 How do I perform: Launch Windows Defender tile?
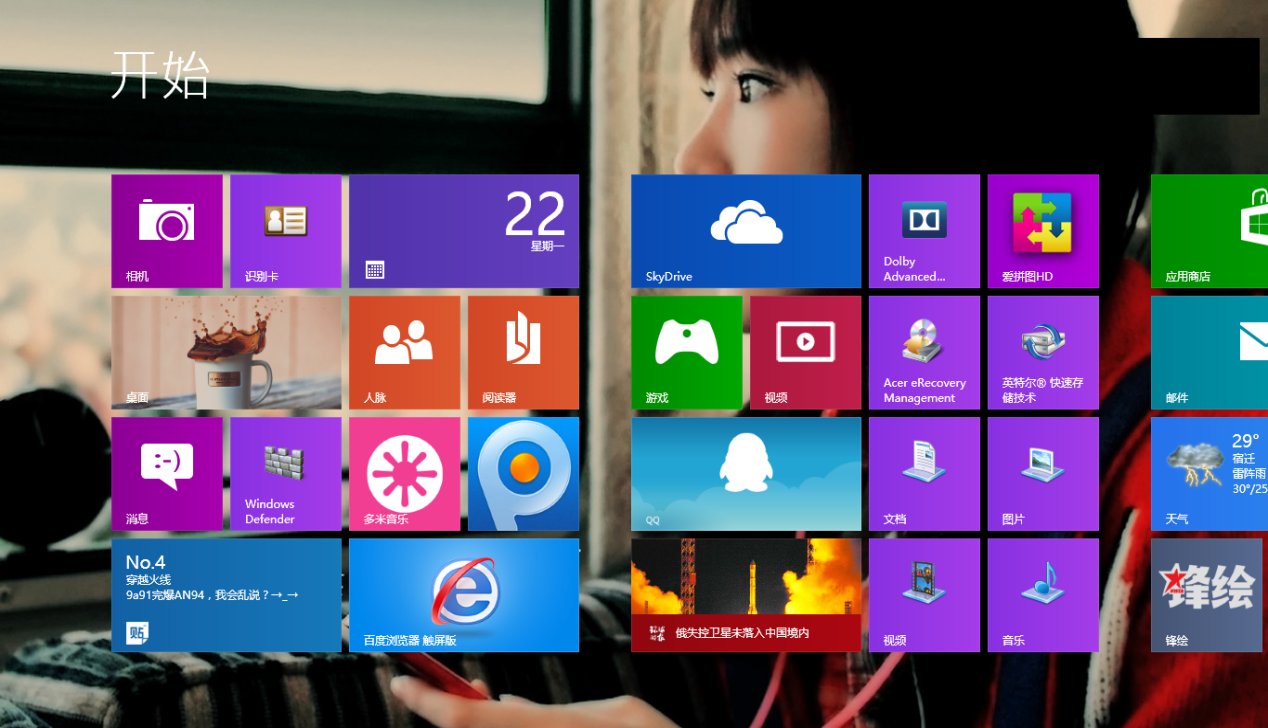(x=286, y=474)
